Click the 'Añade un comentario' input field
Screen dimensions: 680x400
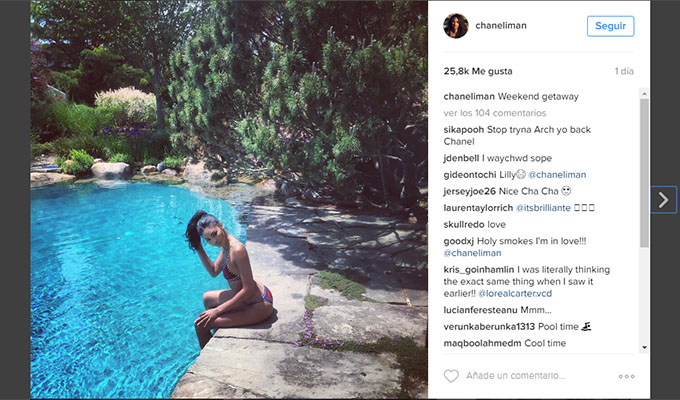516,376
